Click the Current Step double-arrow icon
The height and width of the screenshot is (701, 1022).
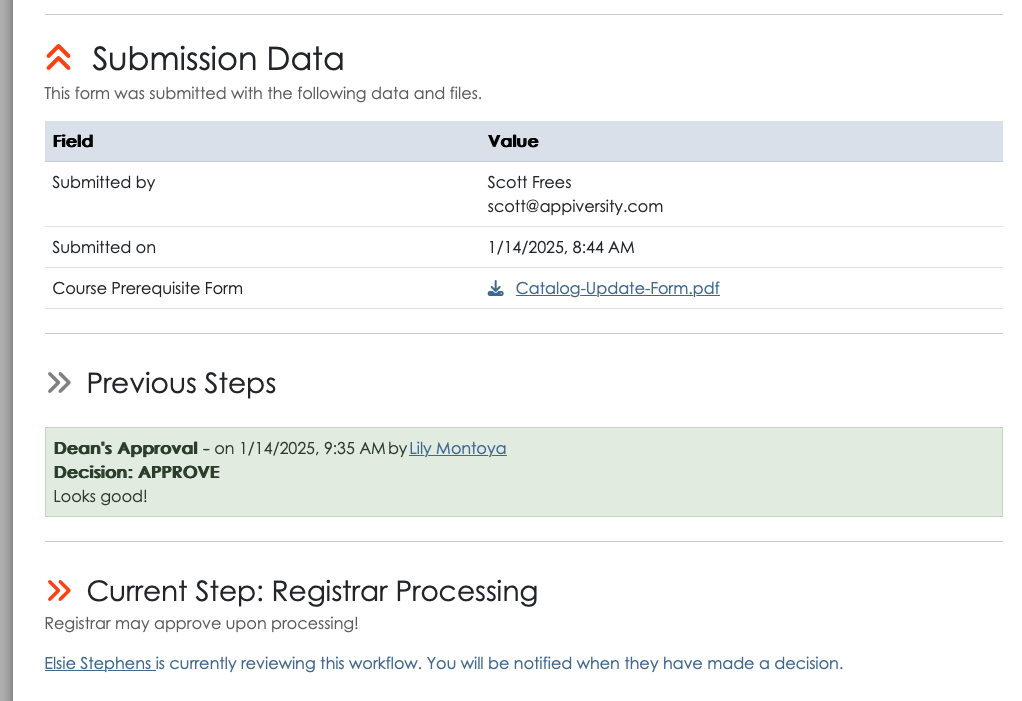pos(59,591)
